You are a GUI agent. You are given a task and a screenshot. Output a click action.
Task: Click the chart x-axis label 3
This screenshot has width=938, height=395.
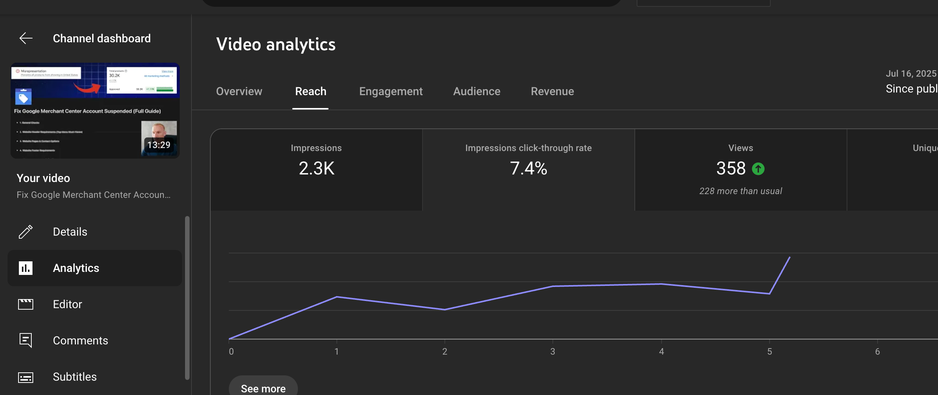pos(552,352)
